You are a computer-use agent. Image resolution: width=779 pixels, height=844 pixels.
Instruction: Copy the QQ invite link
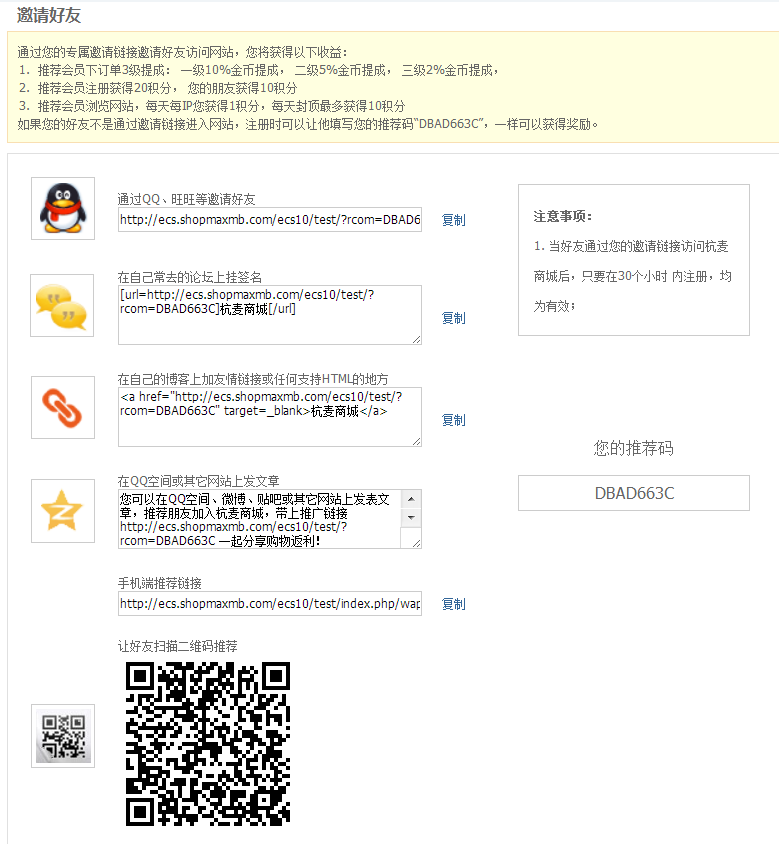pyautogui.click(x=453, y=220)
